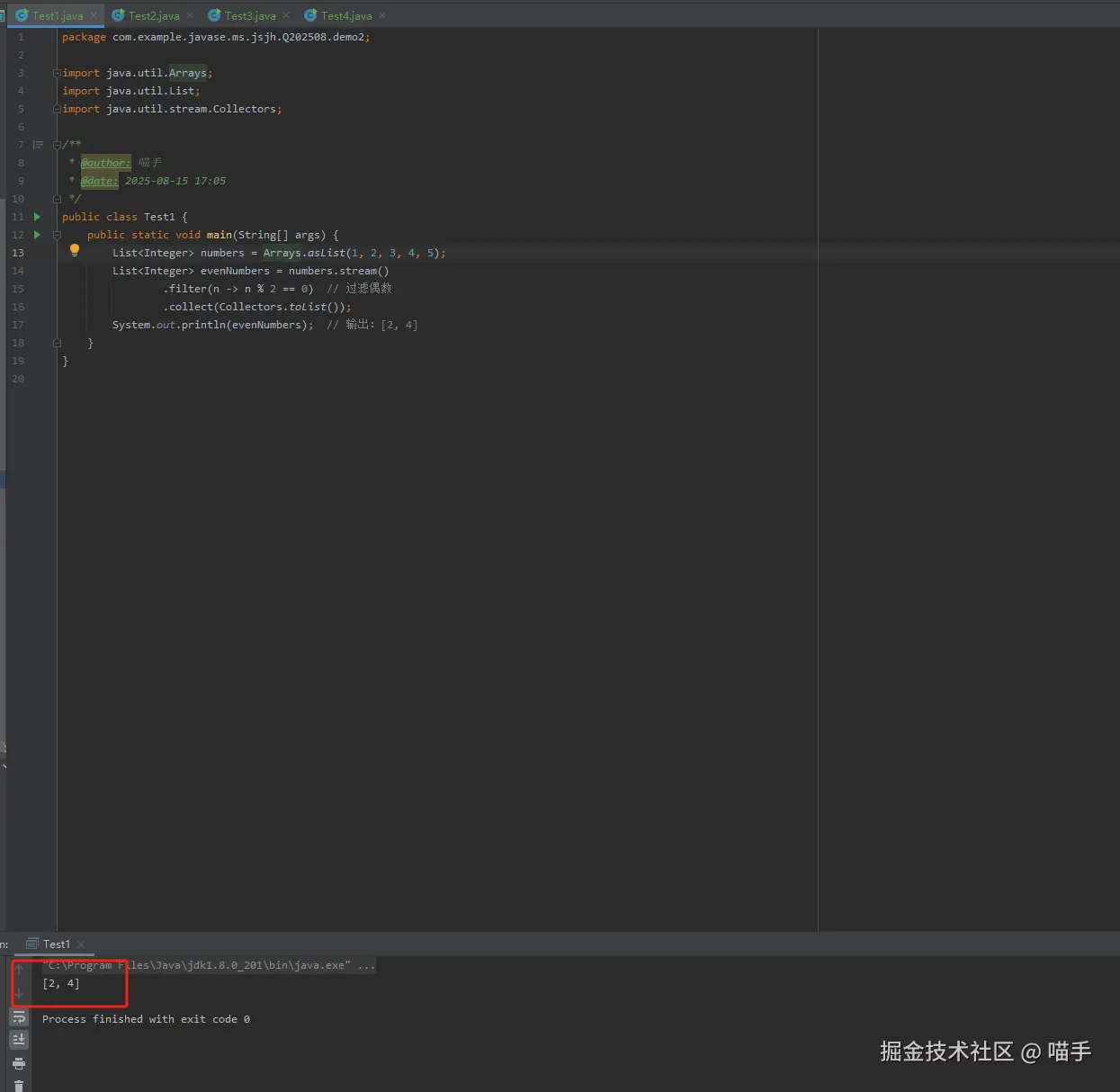
Task: Click line number 20 in the gutter
Action: pyautogui.click(x=18, y=379)
